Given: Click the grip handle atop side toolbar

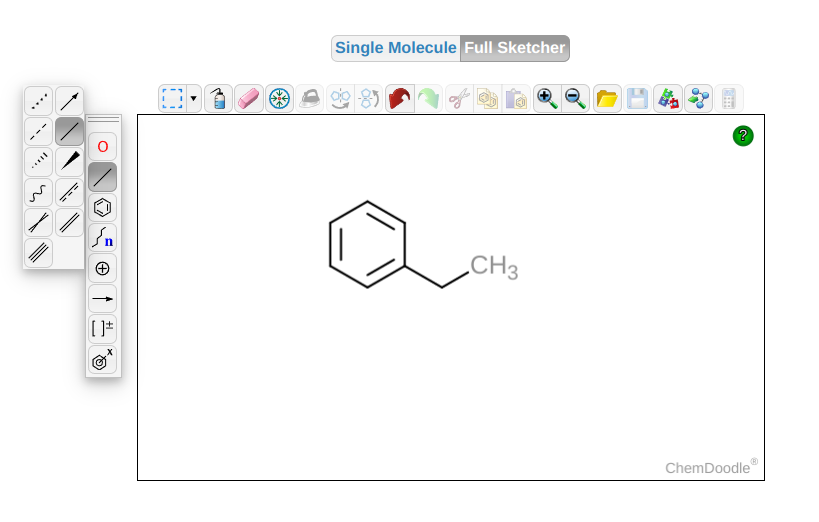Looking at the screenshot, I should coord(103,120).
